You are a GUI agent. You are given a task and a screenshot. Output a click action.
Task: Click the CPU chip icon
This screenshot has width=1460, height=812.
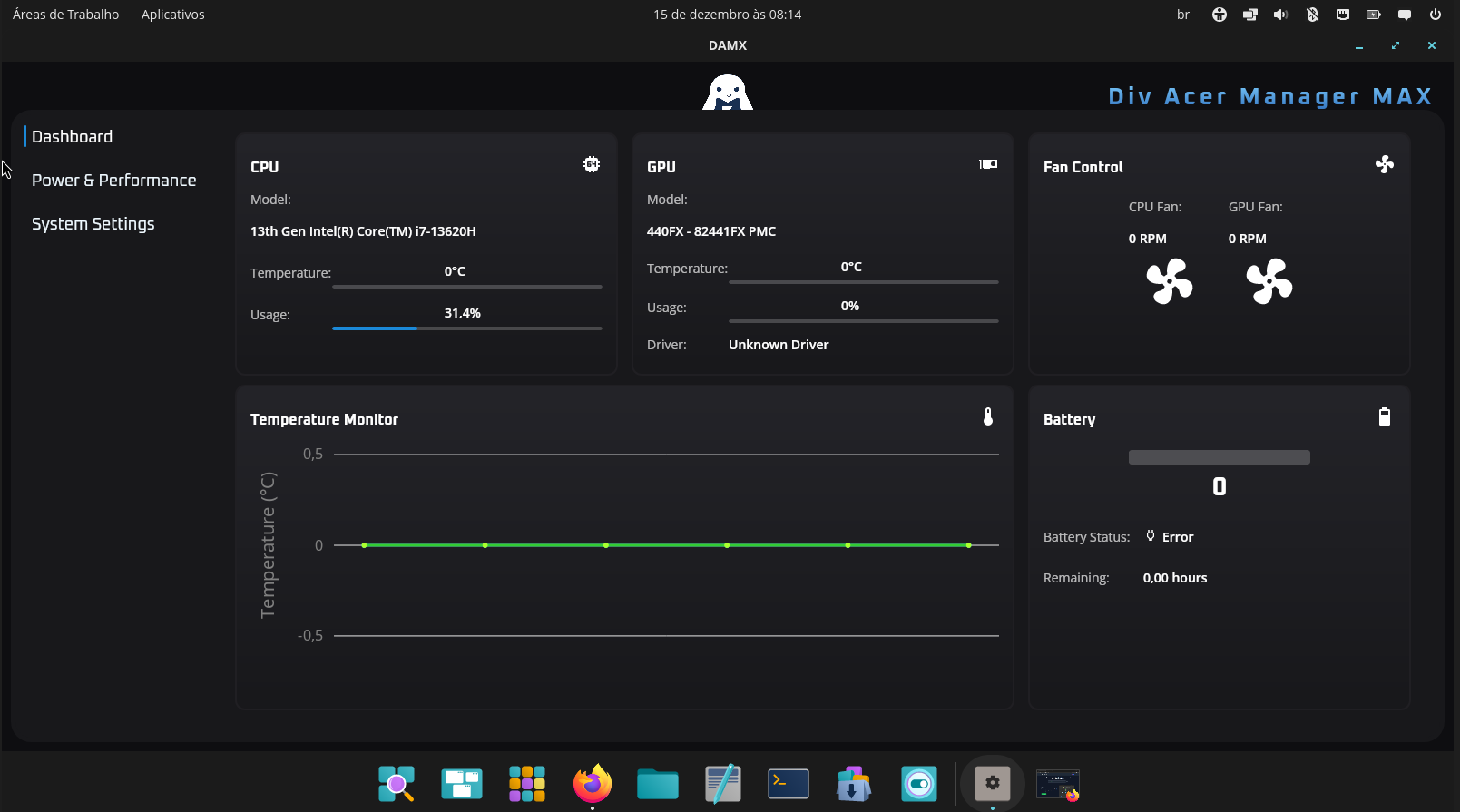click(592, 164)
